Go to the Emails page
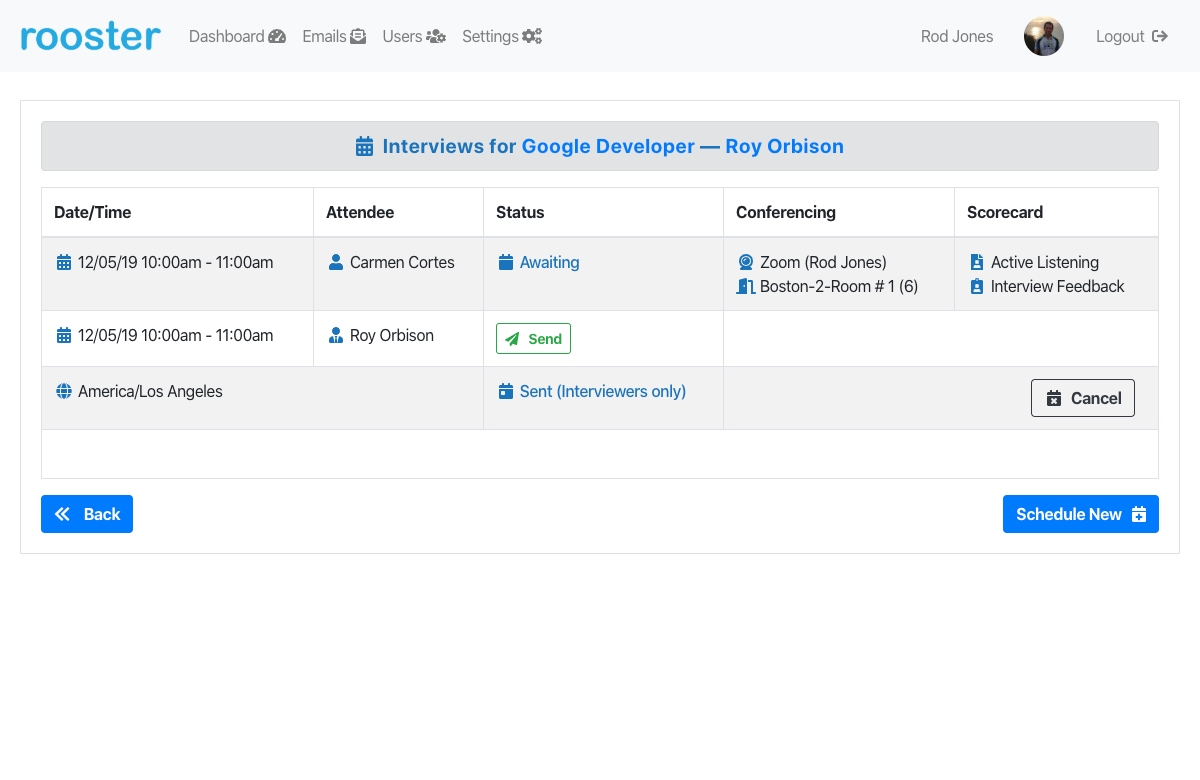Viewport: 1200px width, 780px height. point(334,37)
